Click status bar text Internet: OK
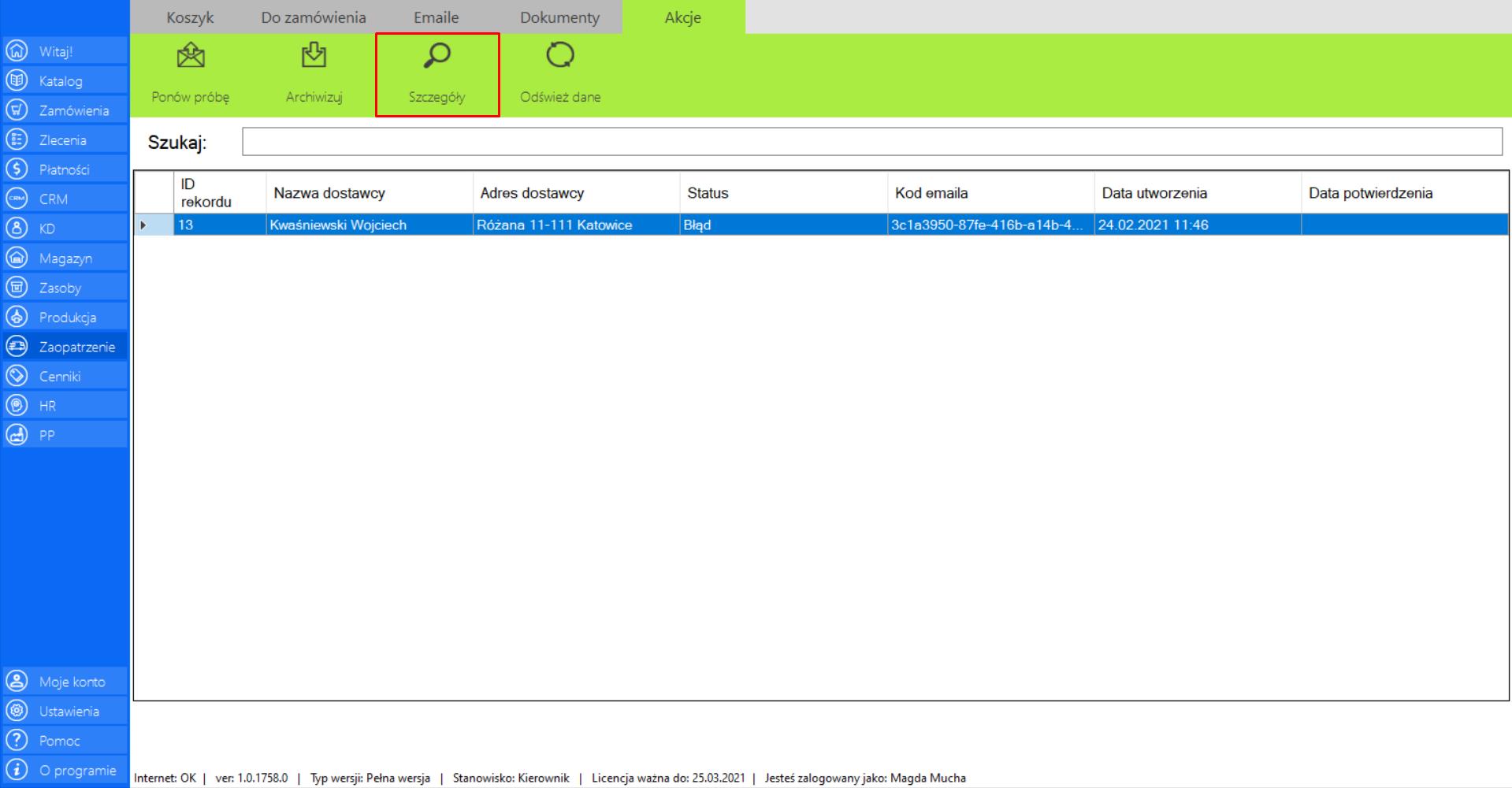 (165, 778)
